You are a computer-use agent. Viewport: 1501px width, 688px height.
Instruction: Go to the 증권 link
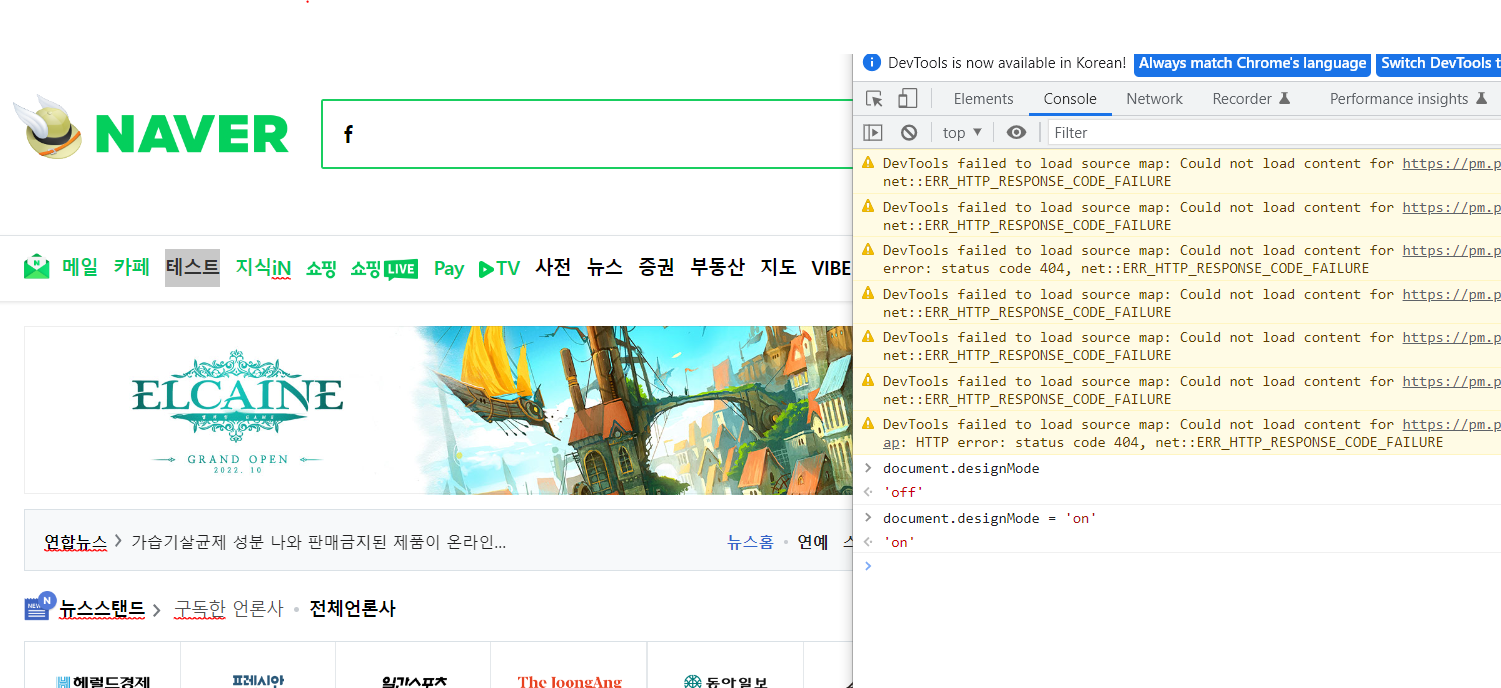657,267
